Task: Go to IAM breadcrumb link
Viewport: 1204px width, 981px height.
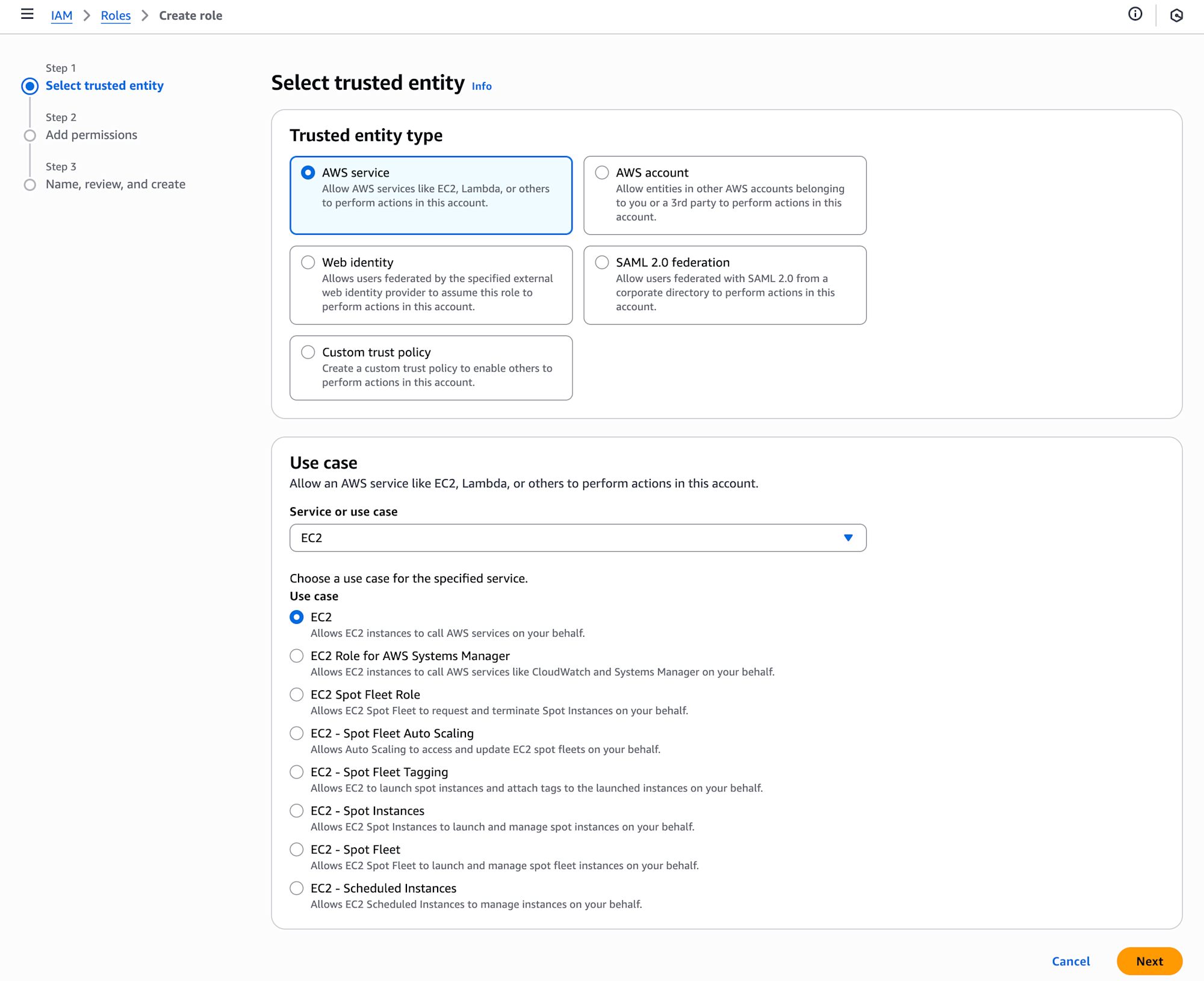Action: point(61,16)
